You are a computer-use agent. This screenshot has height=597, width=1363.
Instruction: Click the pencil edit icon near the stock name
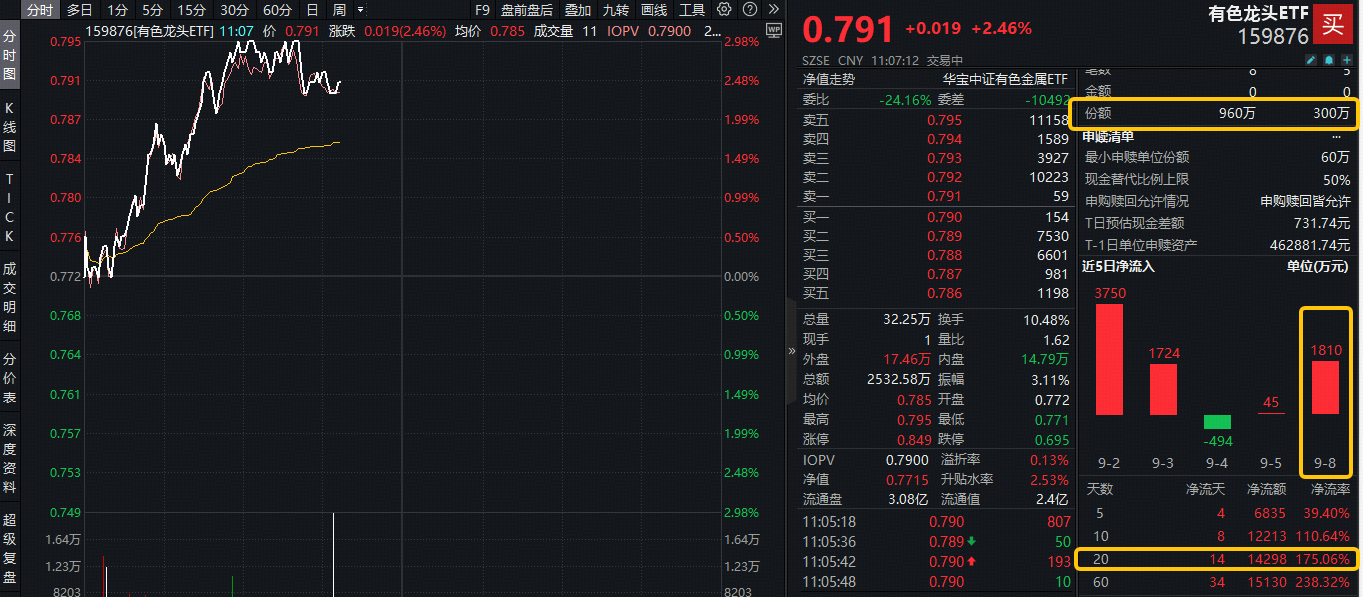click(x=1311, y=60)
